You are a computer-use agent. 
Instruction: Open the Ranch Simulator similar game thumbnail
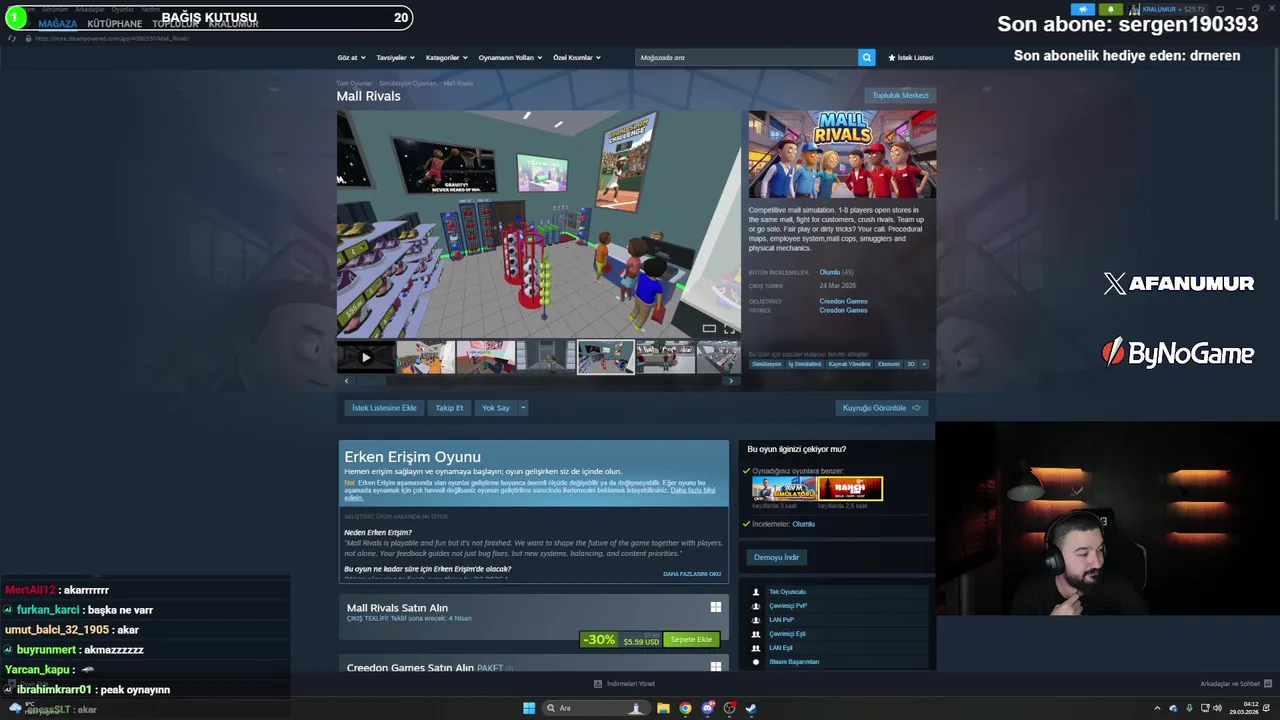[x=850, y=488]
